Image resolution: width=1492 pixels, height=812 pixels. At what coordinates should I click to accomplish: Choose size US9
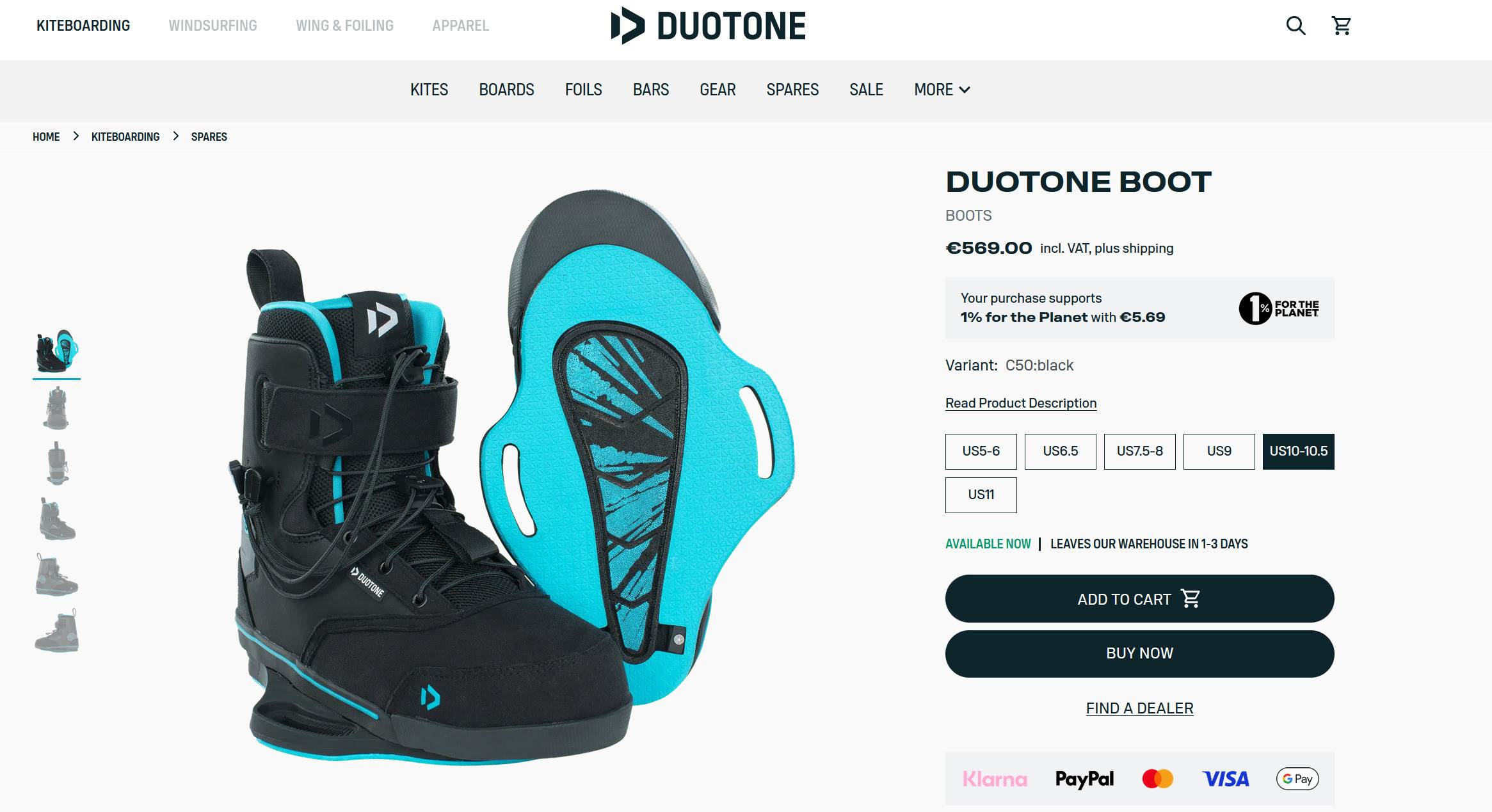tap(1219, 451)
